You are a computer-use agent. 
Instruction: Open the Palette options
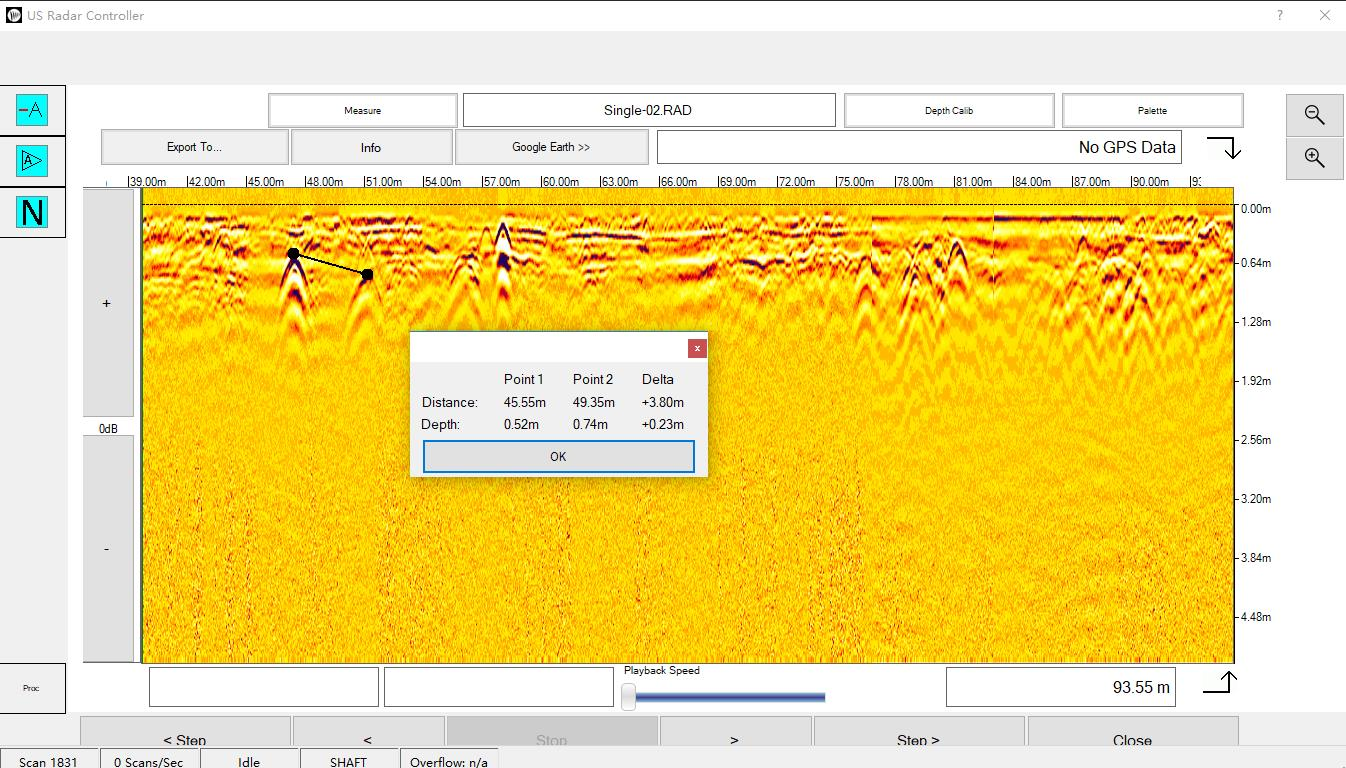(x=1152, y=111)
